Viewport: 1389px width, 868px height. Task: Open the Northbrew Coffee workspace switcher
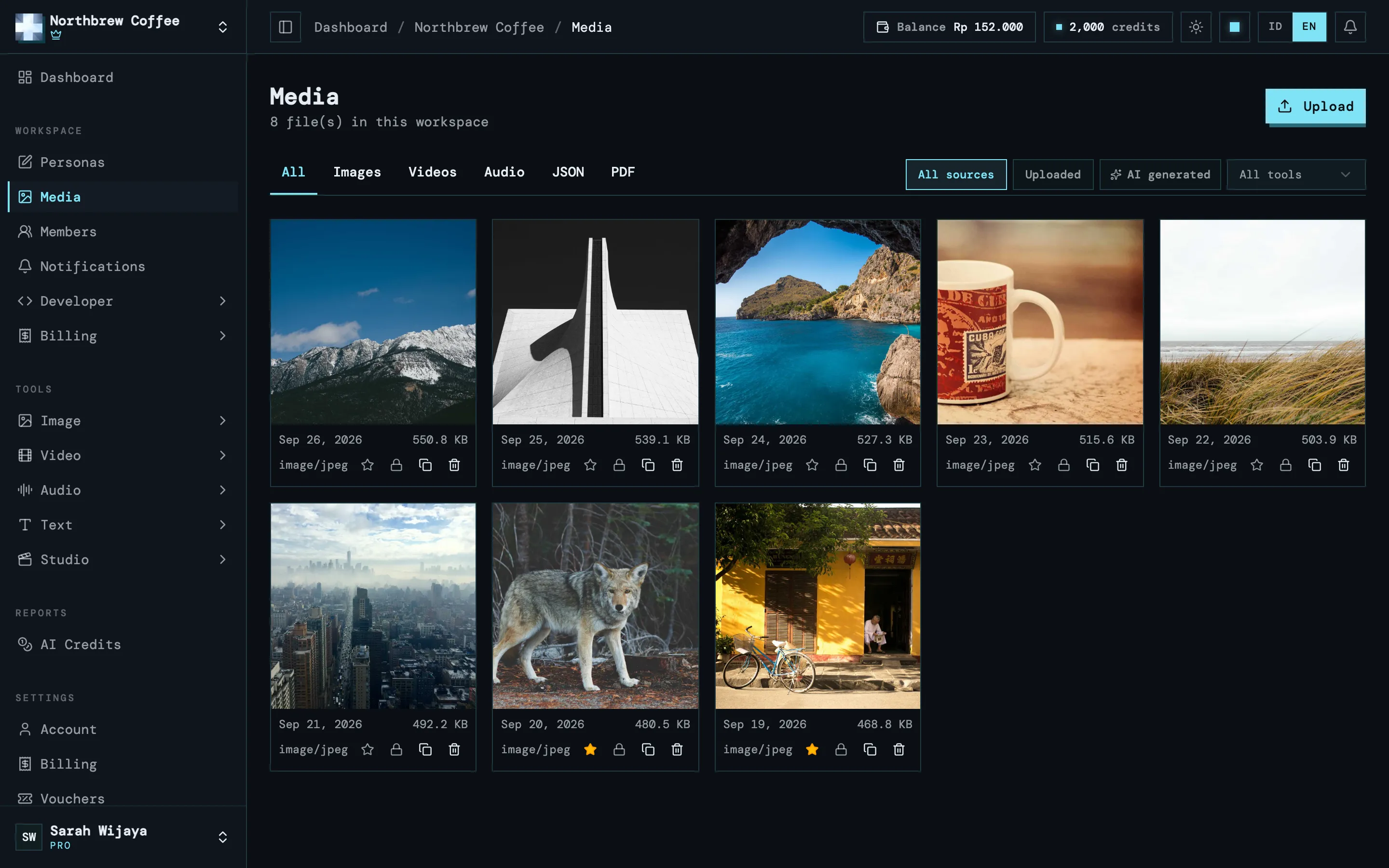tap(123, 27)
